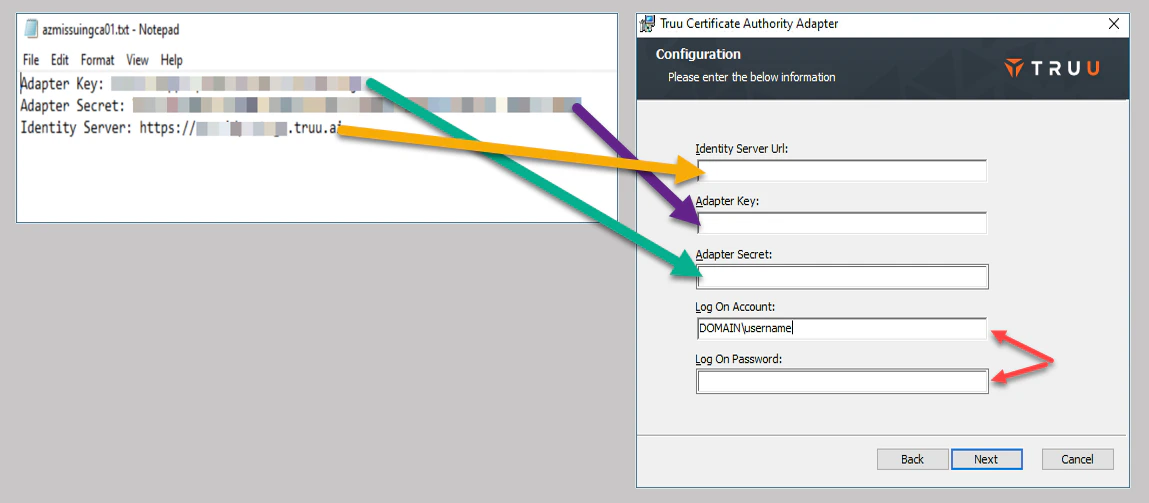The height and width of the screenshot is (503, 1149).
Task: Click the Log On Account field
Action: 841,328
